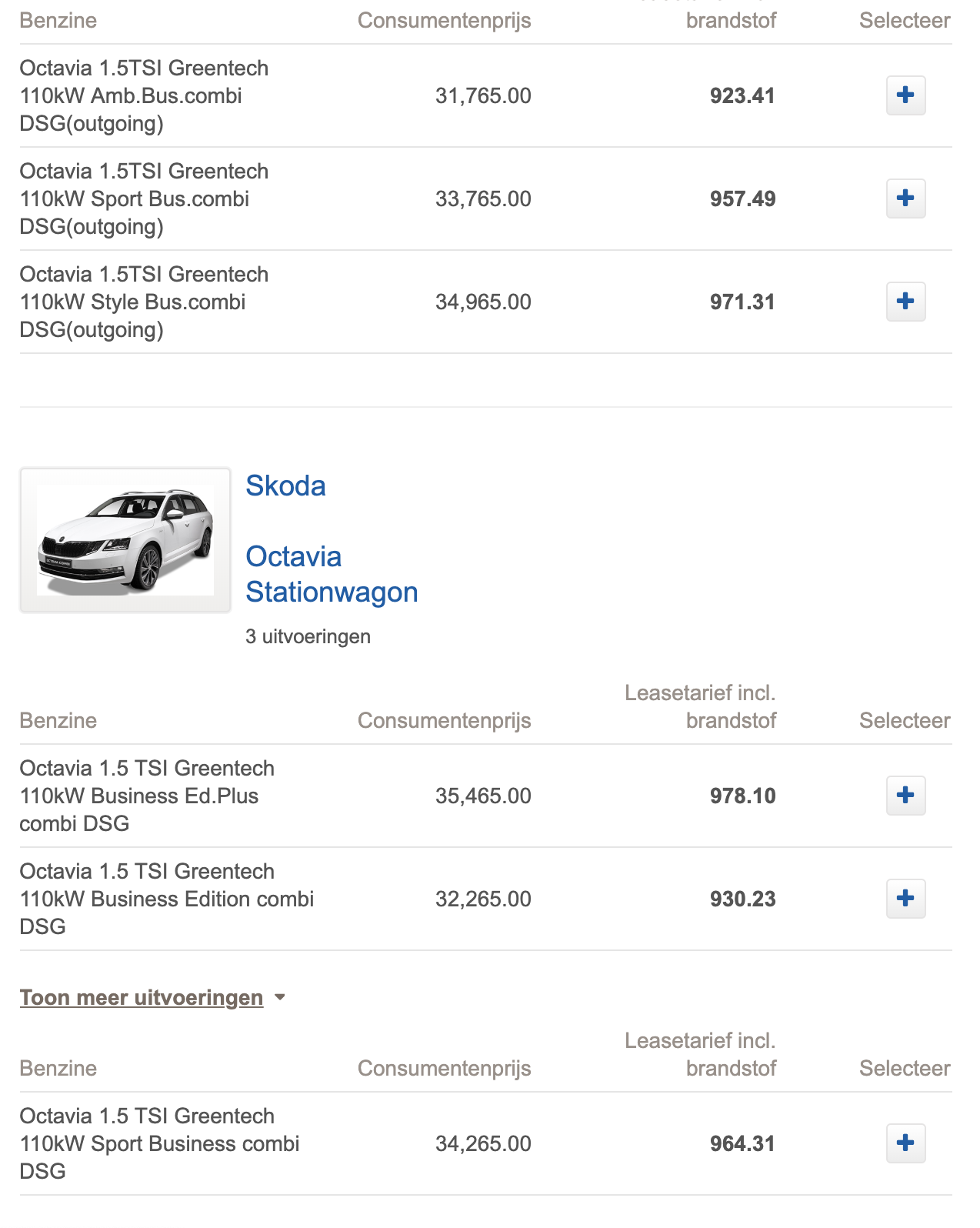Select the Octavia Amb.Bus.combi DSG(outgoing) plus icon

[x=905, y=95]
